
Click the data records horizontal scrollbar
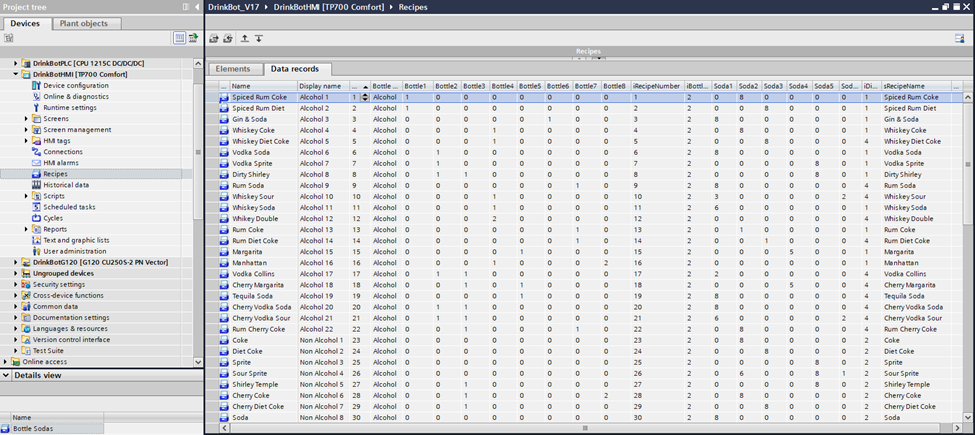click(x=583, y=428)
